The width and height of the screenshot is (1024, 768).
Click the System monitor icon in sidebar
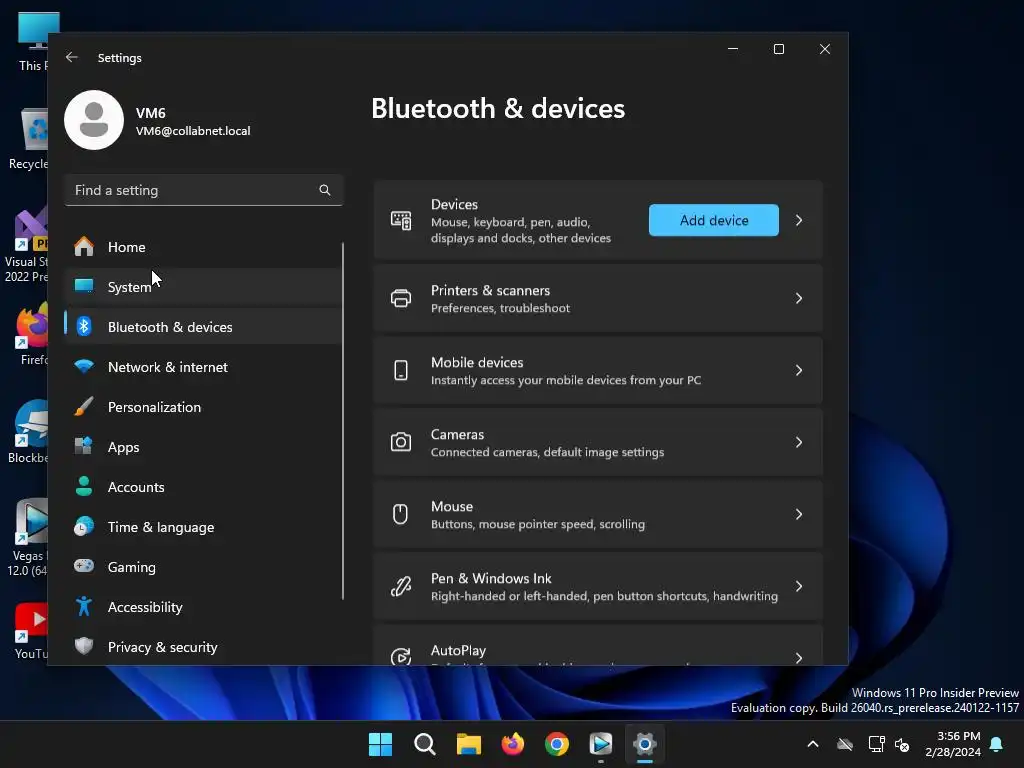[x=84, y=286]
